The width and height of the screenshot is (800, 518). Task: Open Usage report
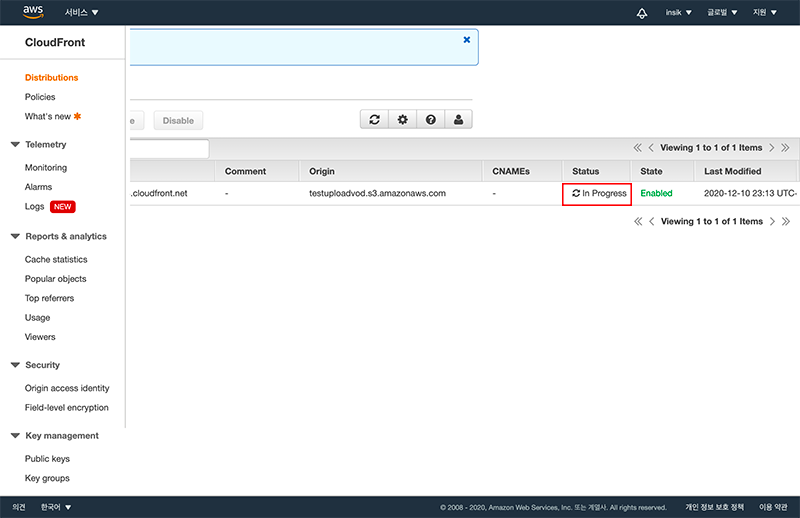(37, 317)
